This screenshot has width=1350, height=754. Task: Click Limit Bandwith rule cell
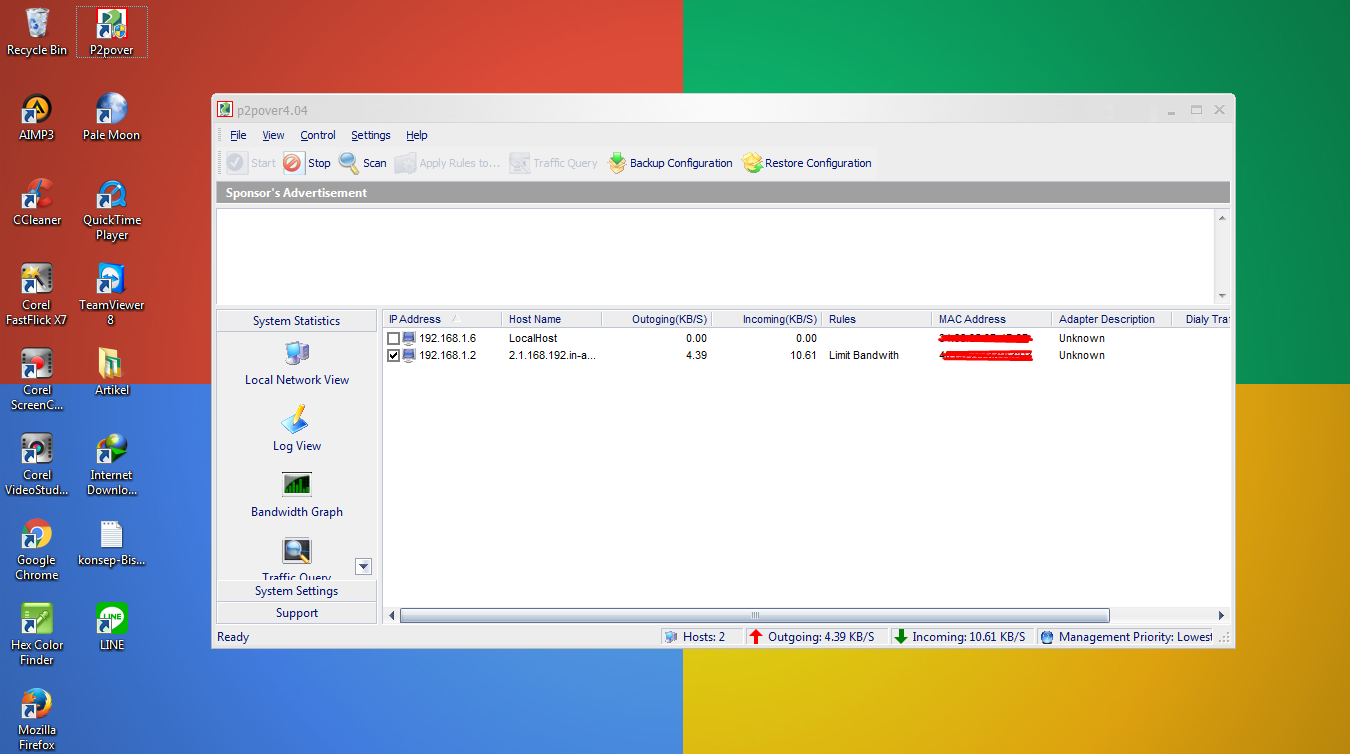[x=863, y=355]
